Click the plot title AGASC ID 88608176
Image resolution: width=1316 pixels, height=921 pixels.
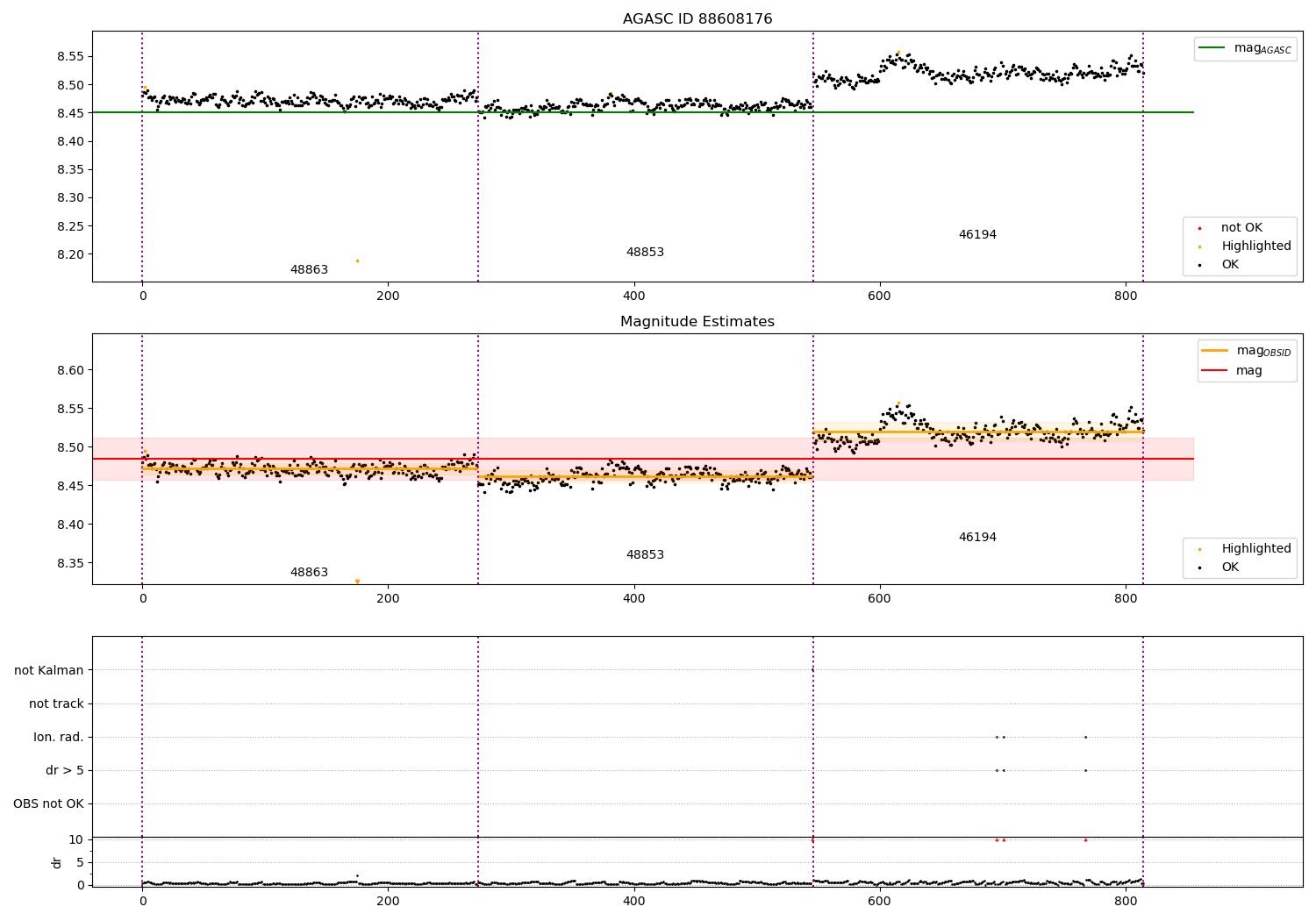697,19
